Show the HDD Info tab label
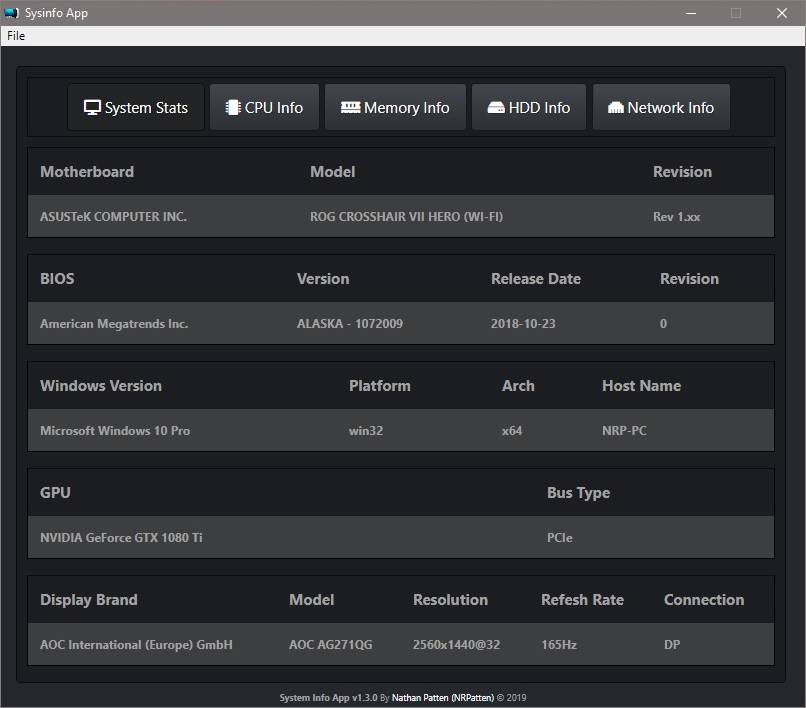The height and width of the screenshot is (708, 806). click(539, 107)
